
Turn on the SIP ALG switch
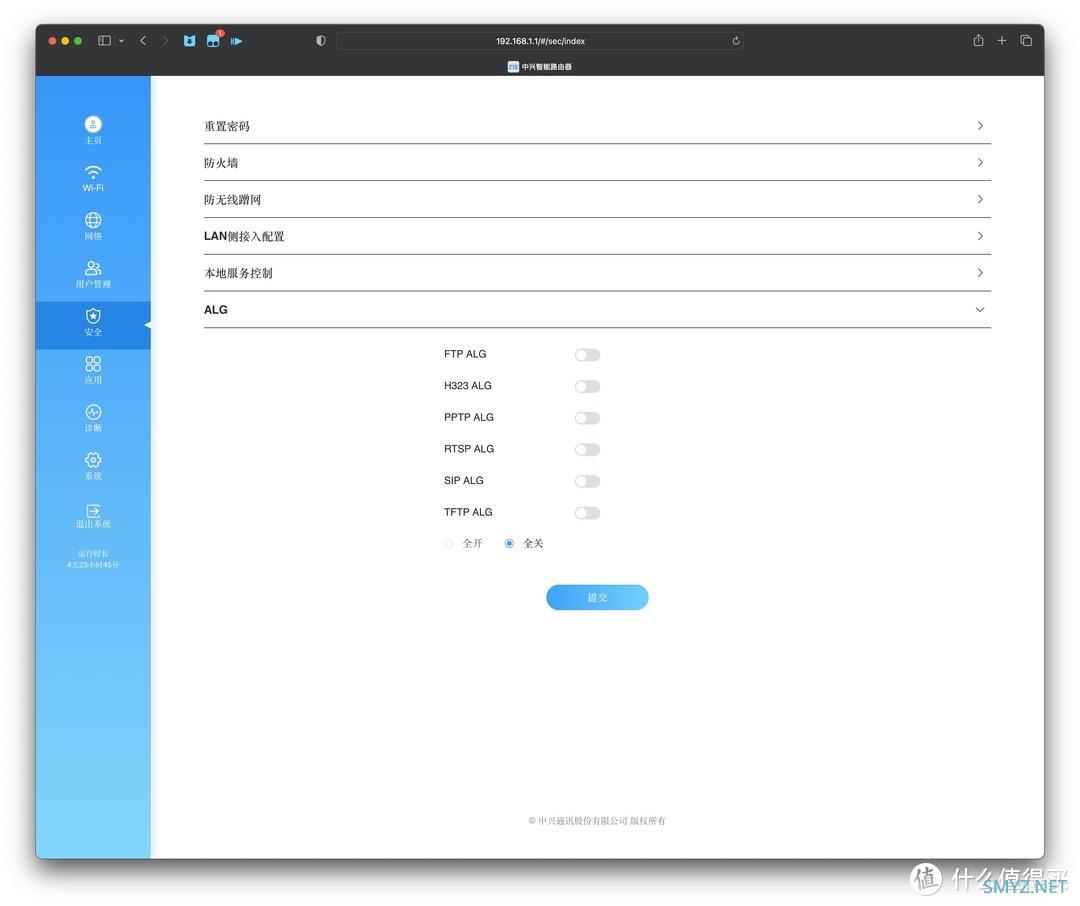[x=587, y=481]
